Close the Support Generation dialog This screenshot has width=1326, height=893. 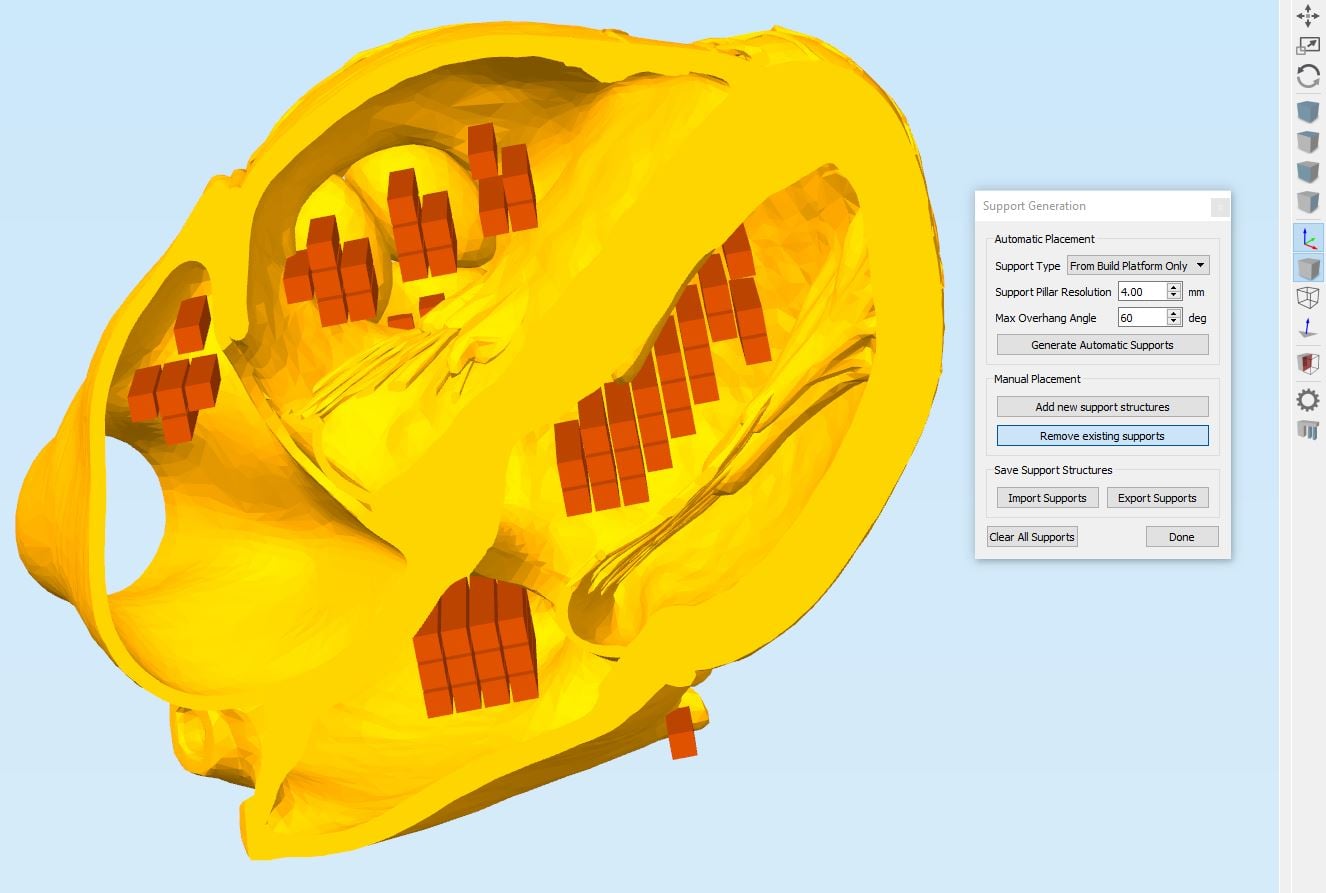[x=1219, y=207]
